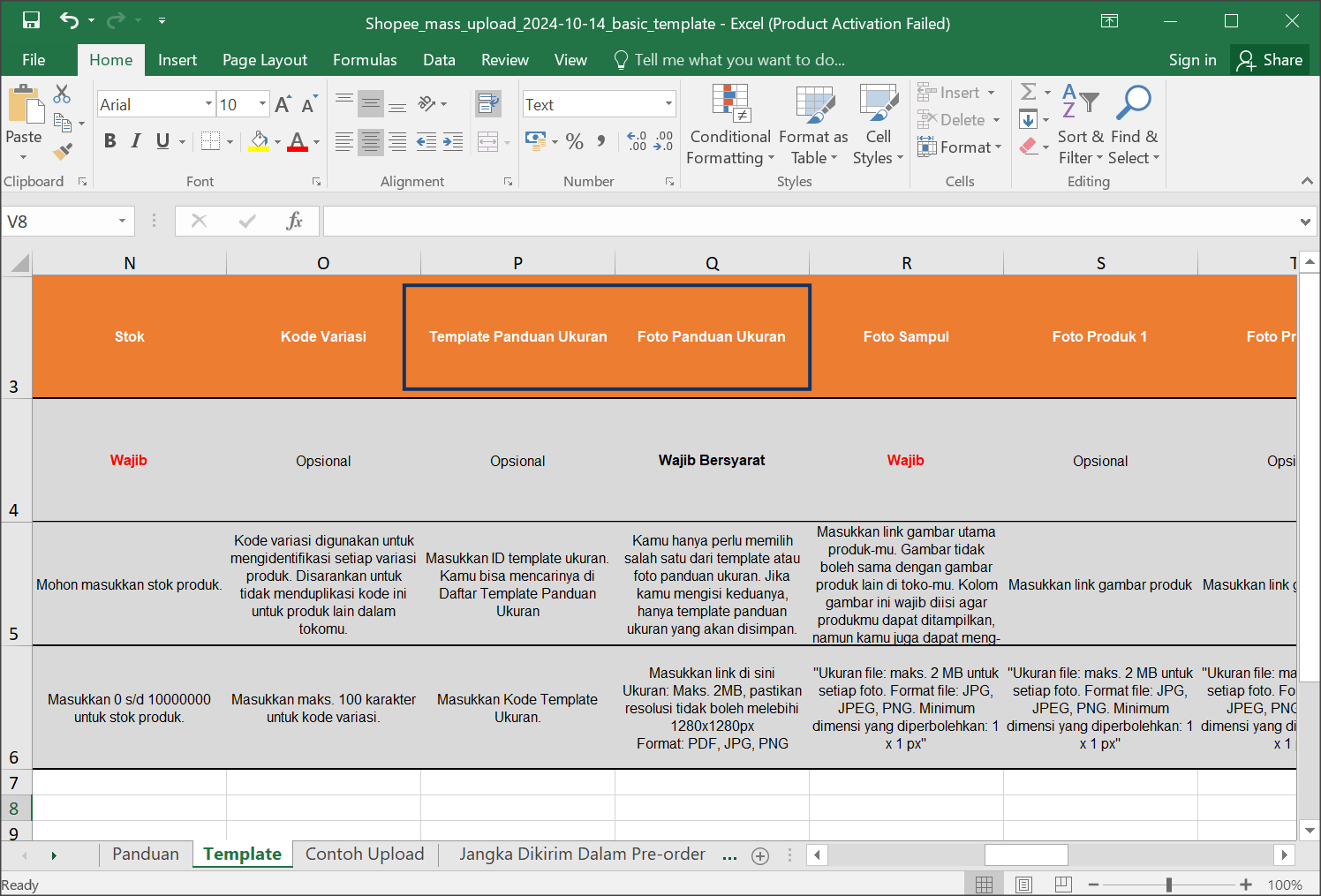
Task: Switch to the Formulas ribbon tab
Action: [x=365, y=59]
